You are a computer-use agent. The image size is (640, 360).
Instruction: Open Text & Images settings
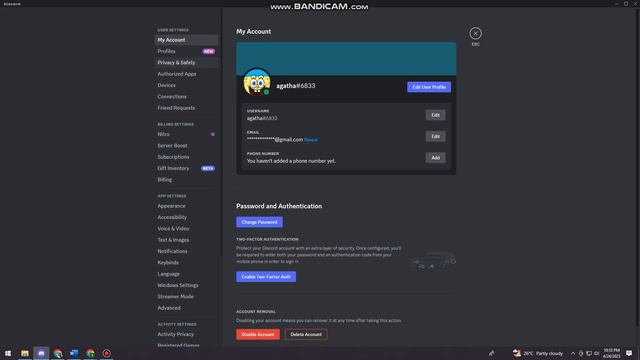tap(186, 240)
